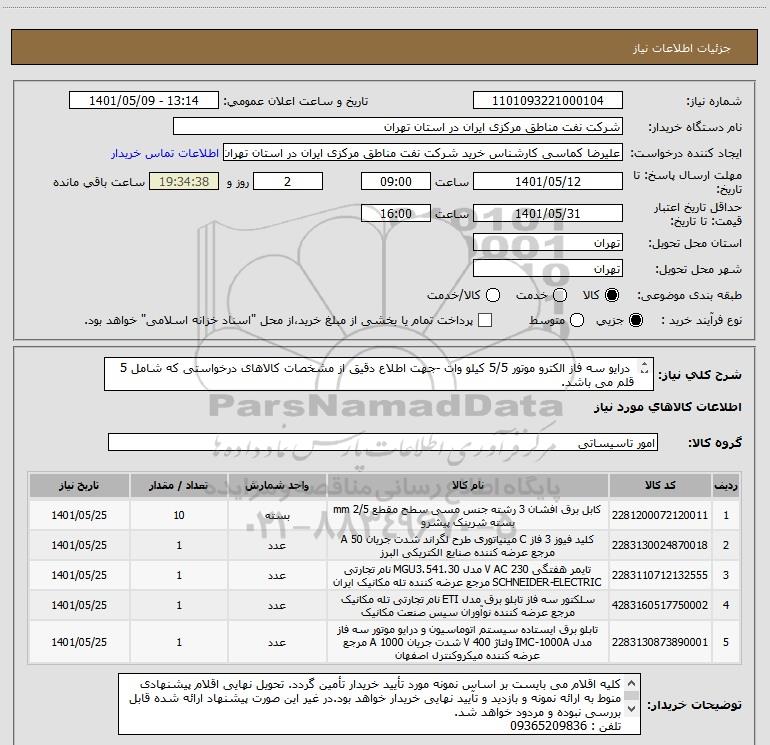This screenshot has width=770, height=745.
Task: Click the delivery province field تهران
Action: 548,243
